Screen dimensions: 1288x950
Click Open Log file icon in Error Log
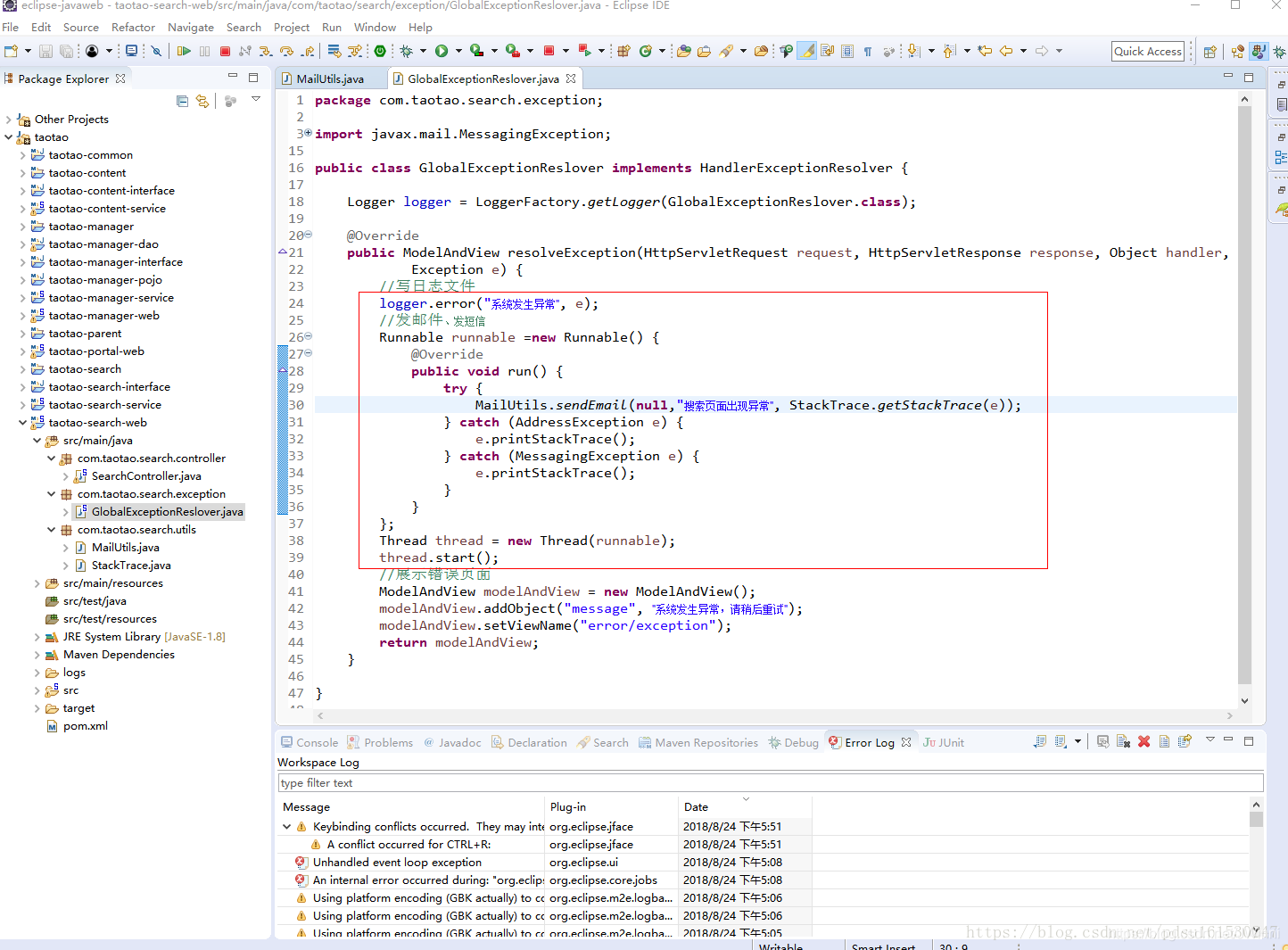coord(1164,741)
